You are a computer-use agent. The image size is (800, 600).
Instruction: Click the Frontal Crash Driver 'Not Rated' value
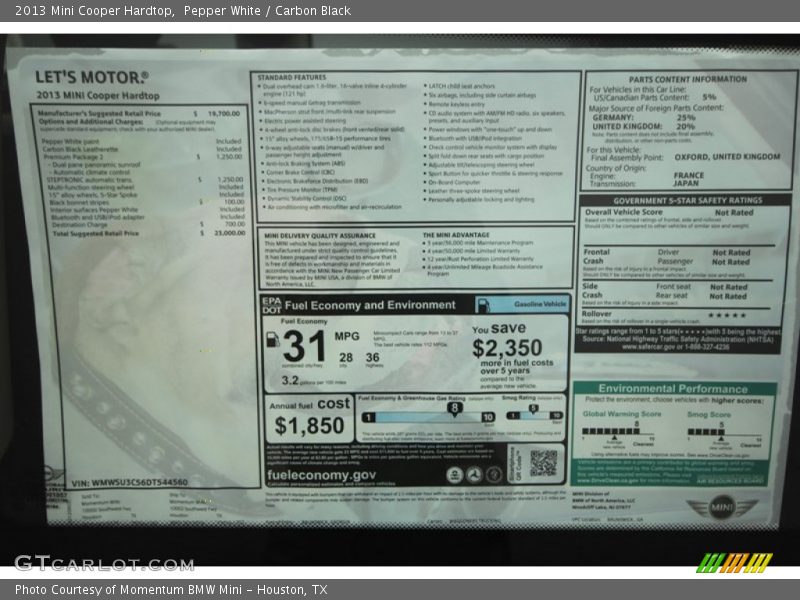click(731, 253)
